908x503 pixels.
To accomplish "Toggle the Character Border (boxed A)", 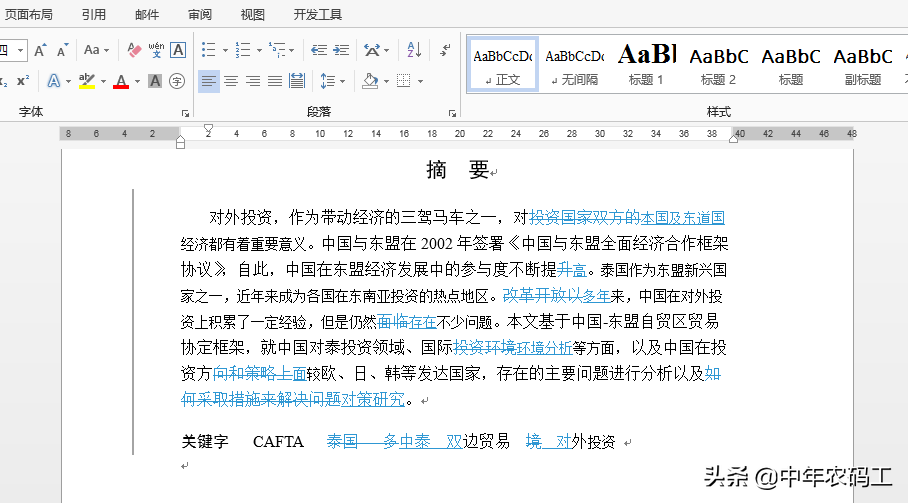I will pos(178,50).
